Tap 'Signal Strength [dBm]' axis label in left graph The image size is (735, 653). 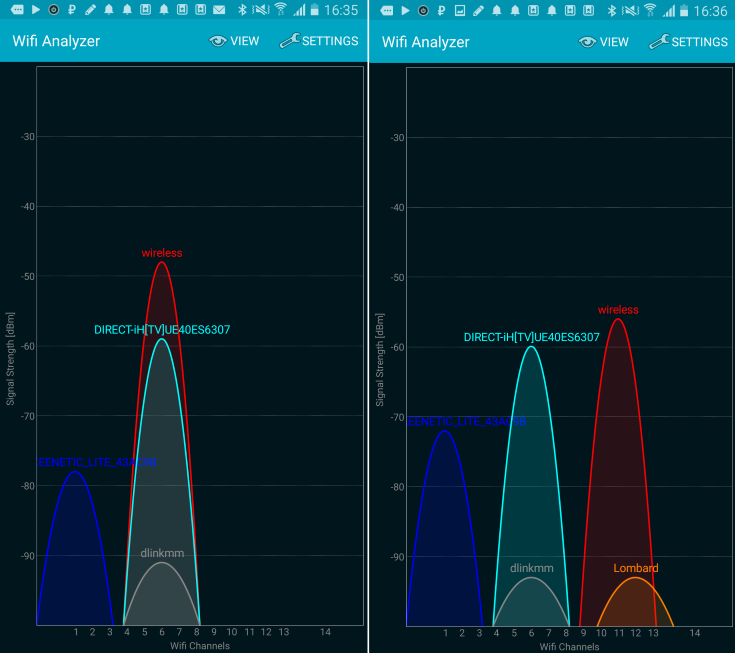[x=10, y=359]
